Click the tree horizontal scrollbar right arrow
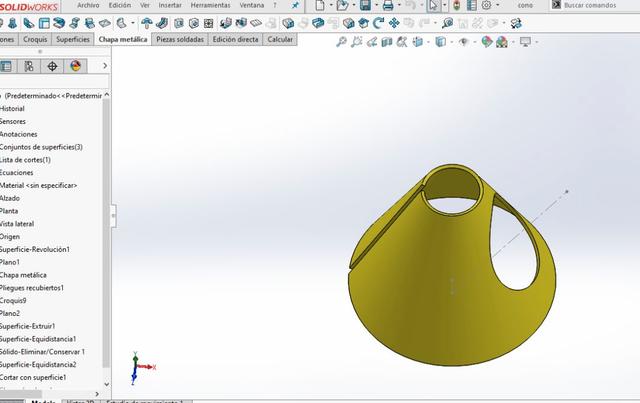This screenshot has height=403, width=640. click(x=97, y=394)
